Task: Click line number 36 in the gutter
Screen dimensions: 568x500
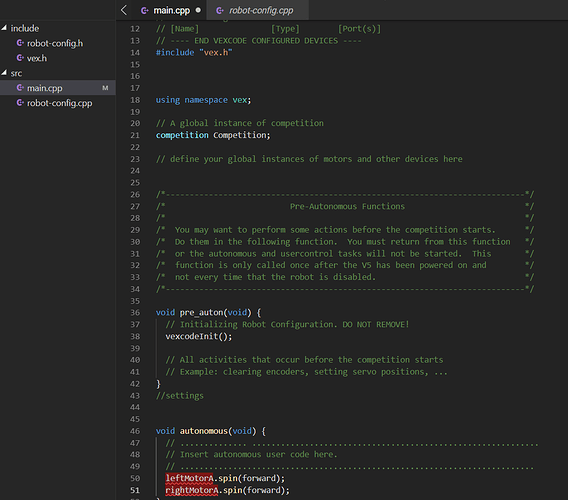Action: [135, 313]
